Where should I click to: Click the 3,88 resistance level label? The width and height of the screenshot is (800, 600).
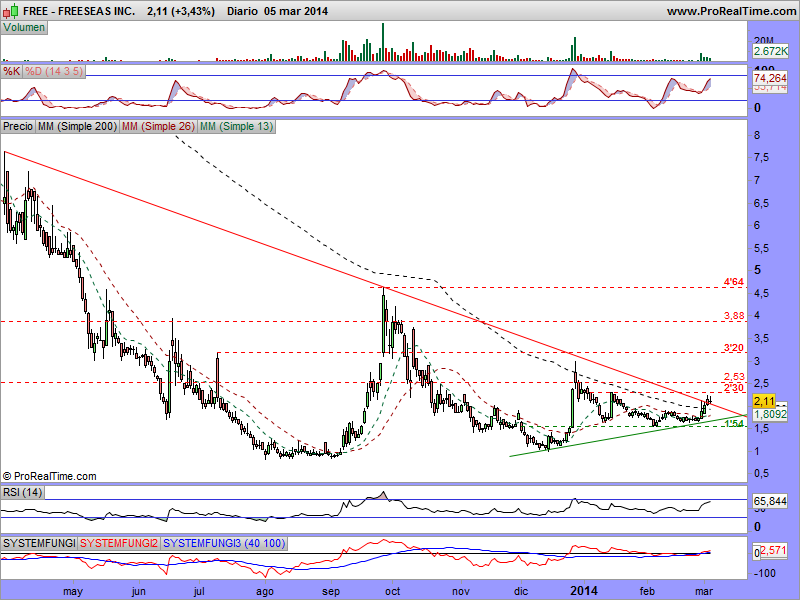pyautogui.click(x=734, y=316)
